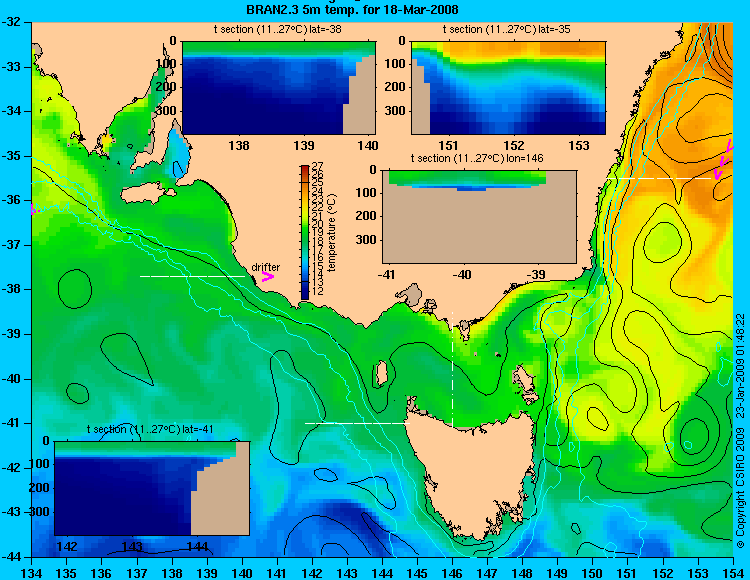Click the white dashed section line west of Tasmania

coord(357,423)
